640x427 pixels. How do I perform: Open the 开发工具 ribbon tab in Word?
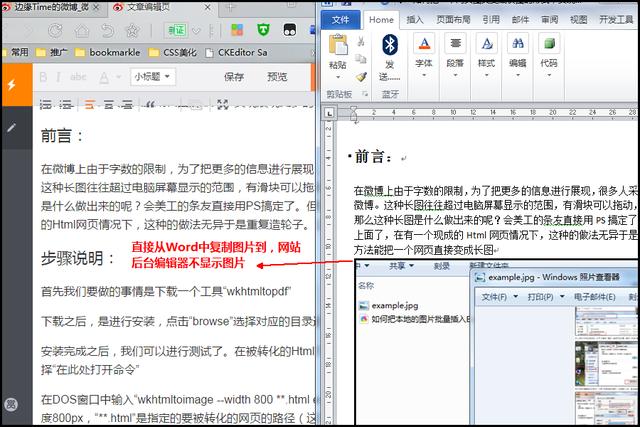click(x=616, y=19)
